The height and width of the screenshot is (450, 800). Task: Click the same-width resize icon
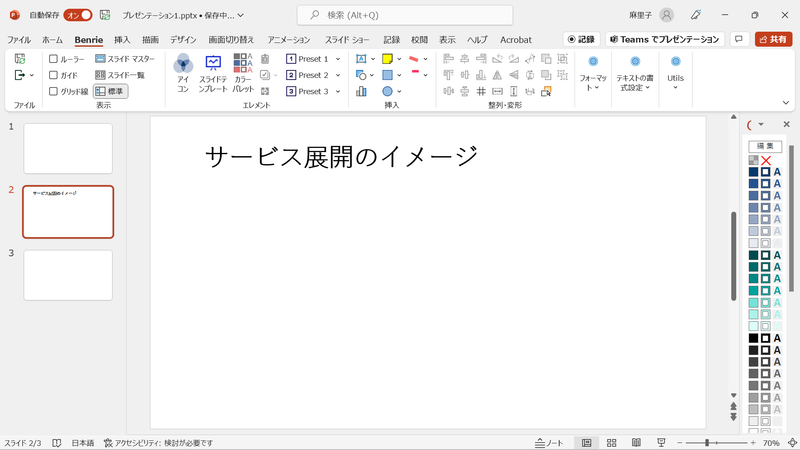point(497,91)
